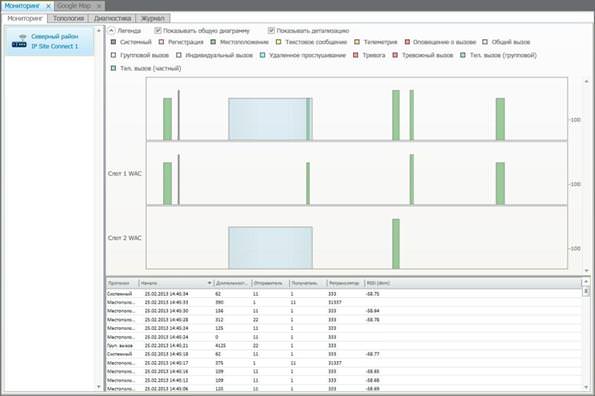Click the event table scroll down arrow
Image resolution: width=595 pixels, height=396 pixels.
[586, 387]
